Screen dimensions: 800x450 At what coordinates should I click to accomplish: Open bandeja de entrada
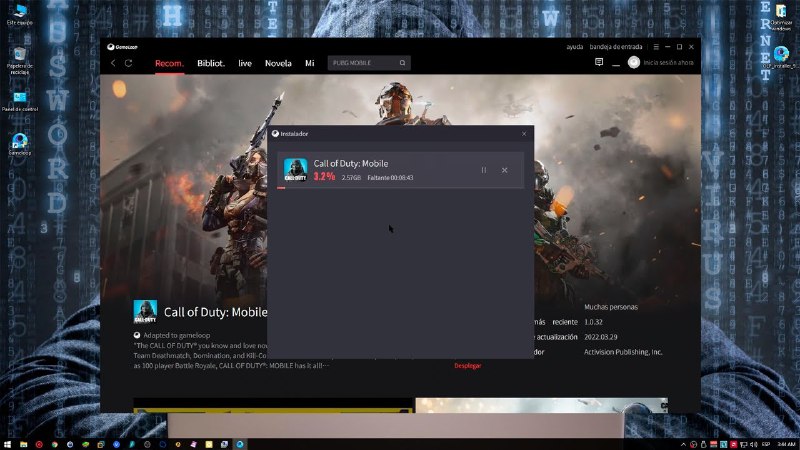click(616, 47)
